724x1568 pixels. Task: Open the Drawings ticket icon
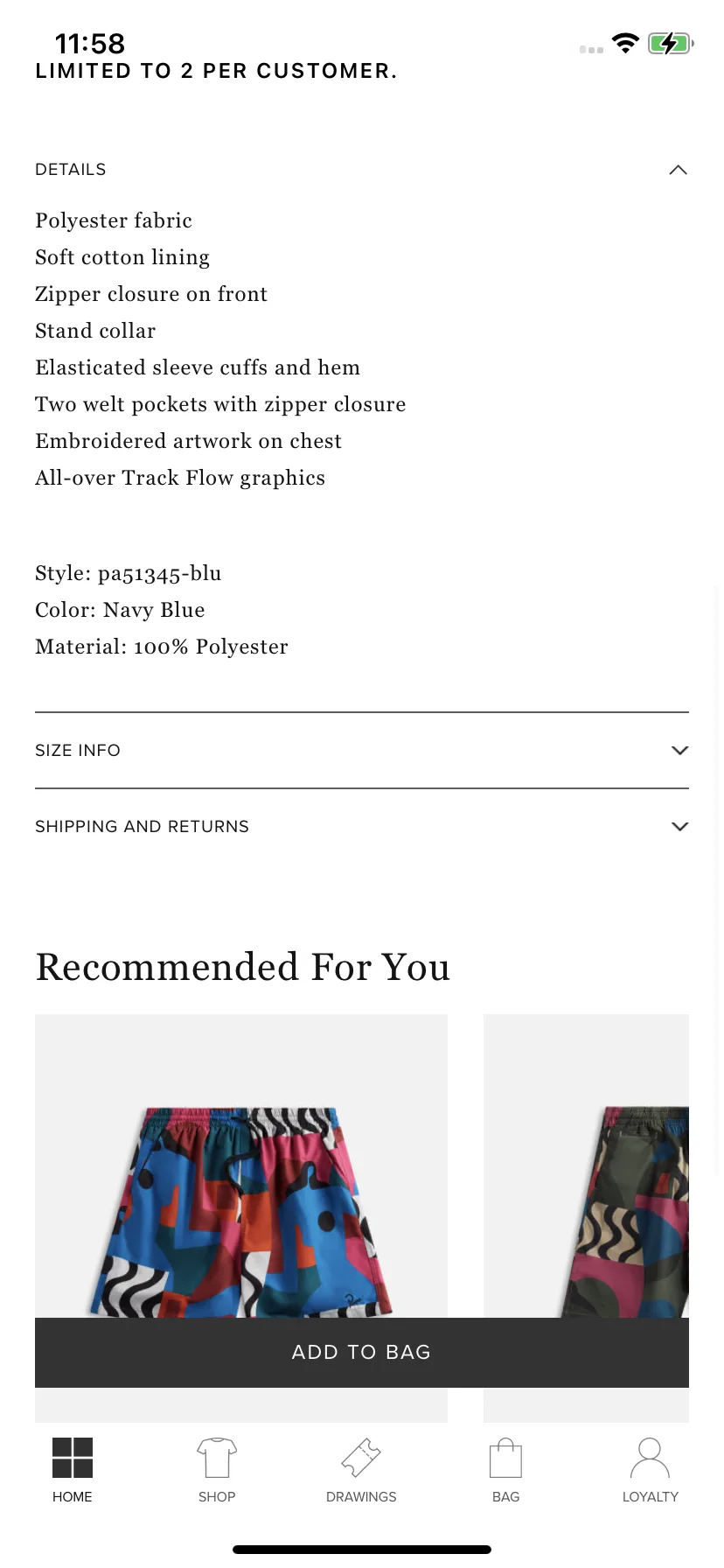pyautogui.click(x=361, y=1458)
